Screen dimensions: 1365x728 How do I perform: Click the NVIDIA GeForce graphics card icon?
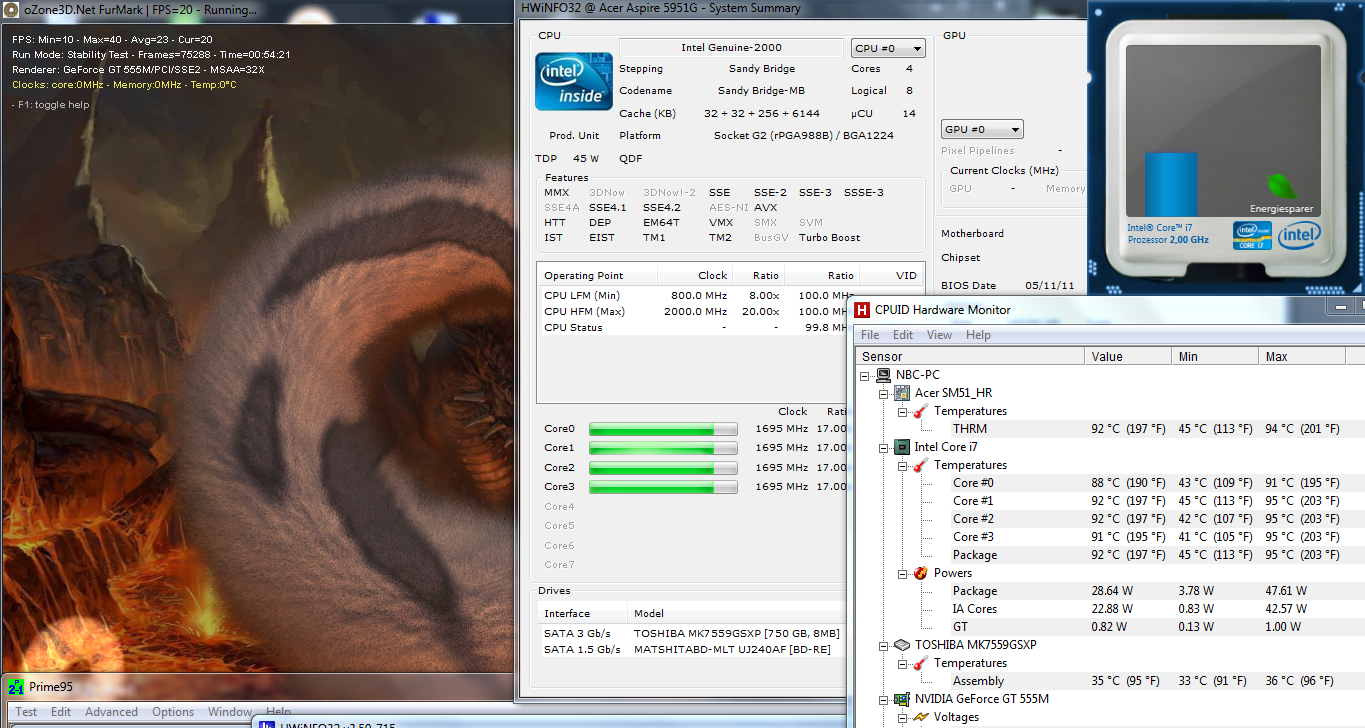pos(901,699)
